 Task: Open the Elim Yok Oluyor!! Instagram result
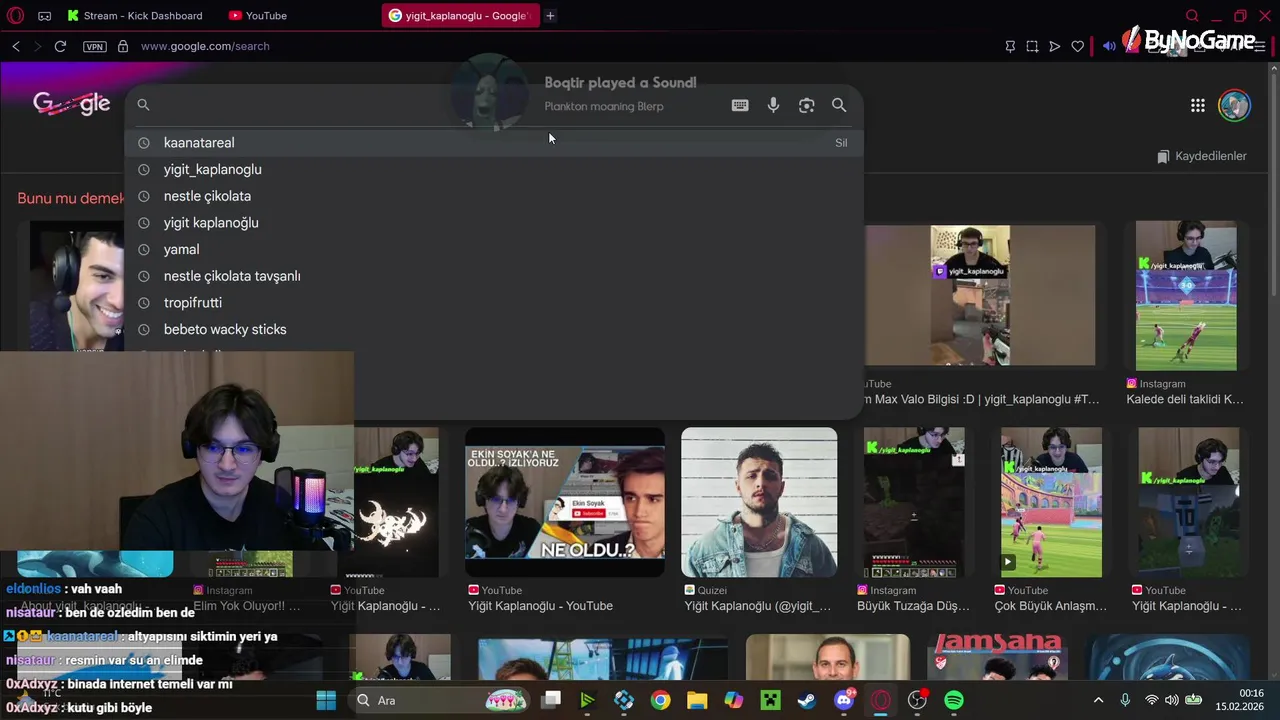[x=247, y=606]
